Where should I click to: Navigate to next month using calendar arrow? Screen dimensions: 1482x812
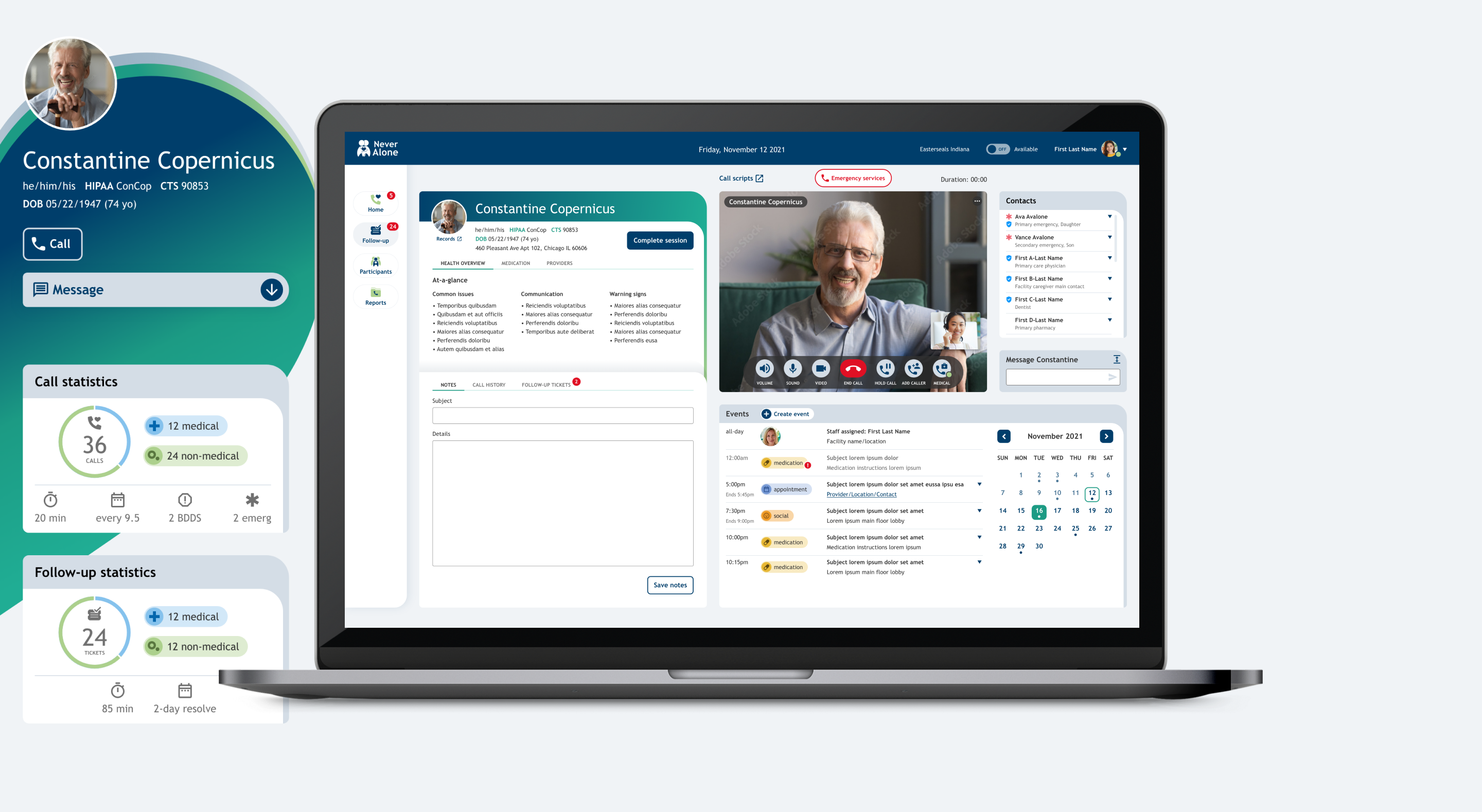(x=1109, y=435)
